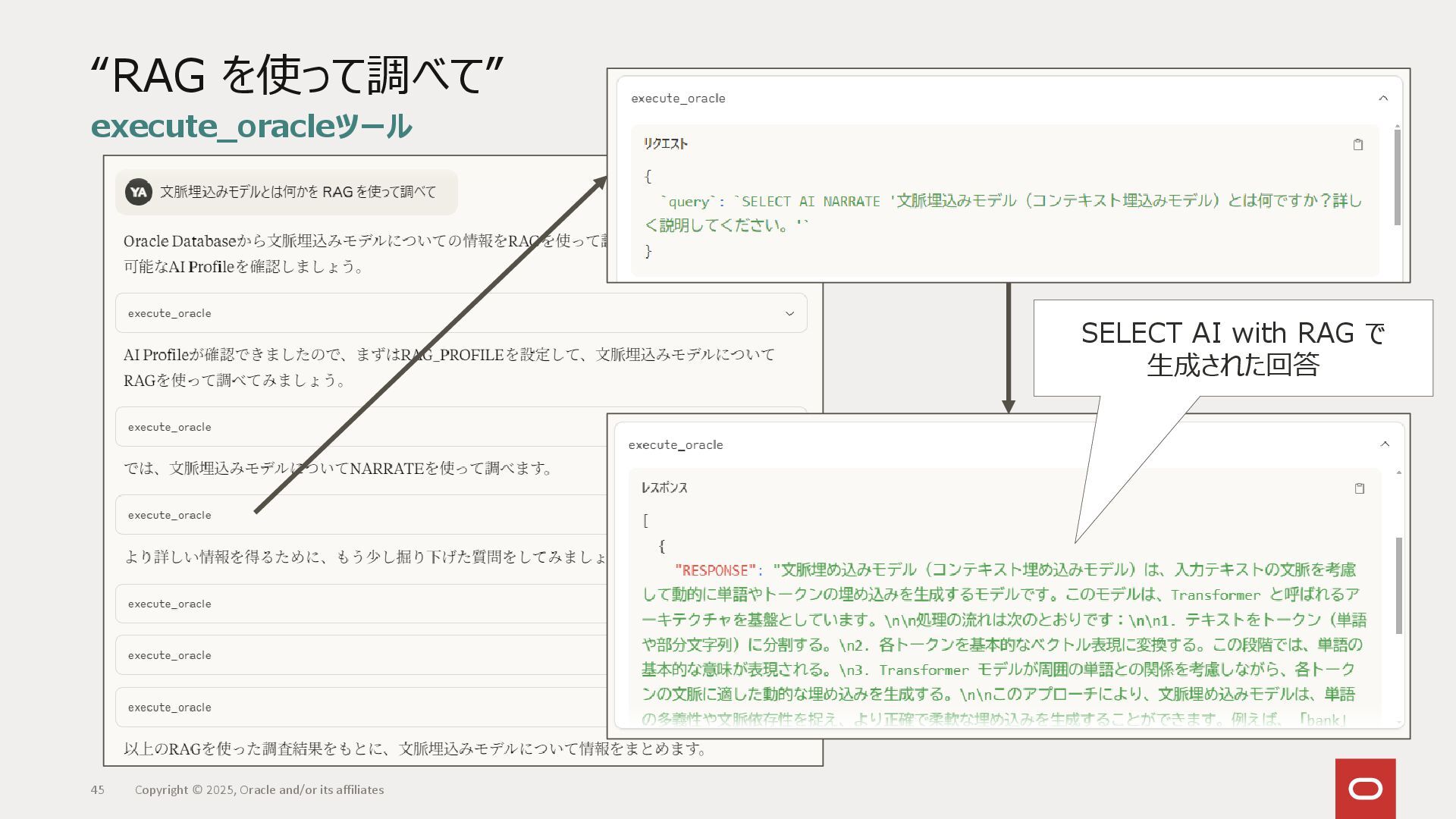This screenshot has height=819, width=1456.
Task: Click the red Oracle logo
Action: (x=1365, y=789)
